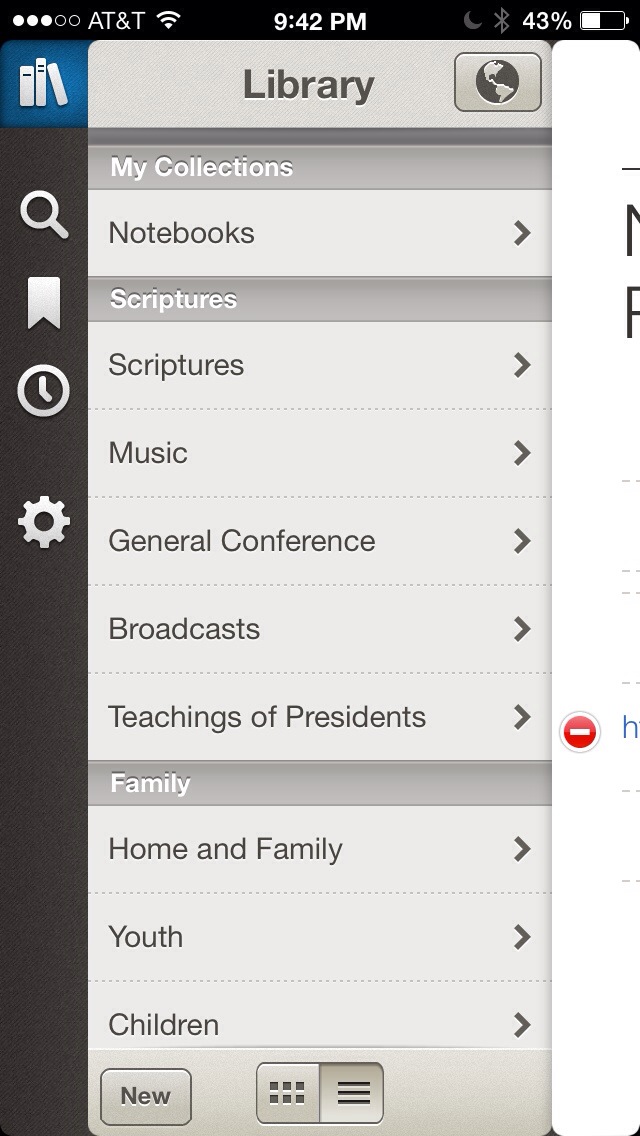The height and width of the screenshot is (1136, 640).
Task: Expand the Teachings of Presidents chevron
Action: [522, 717]
